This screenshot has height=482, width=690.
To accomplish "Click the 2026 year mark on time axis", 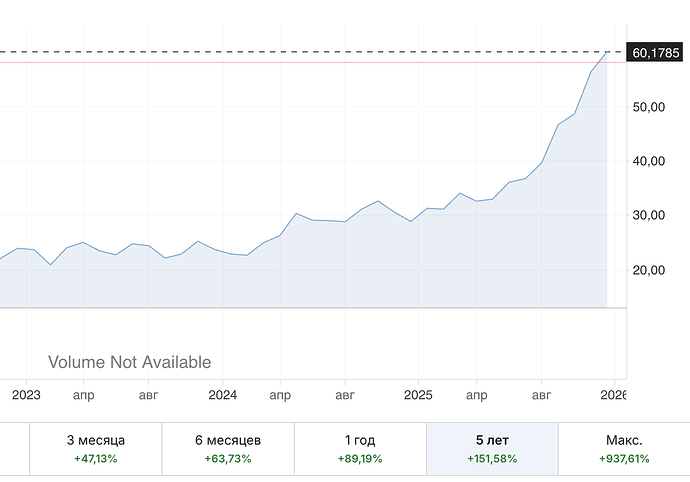I will [612, 395].
